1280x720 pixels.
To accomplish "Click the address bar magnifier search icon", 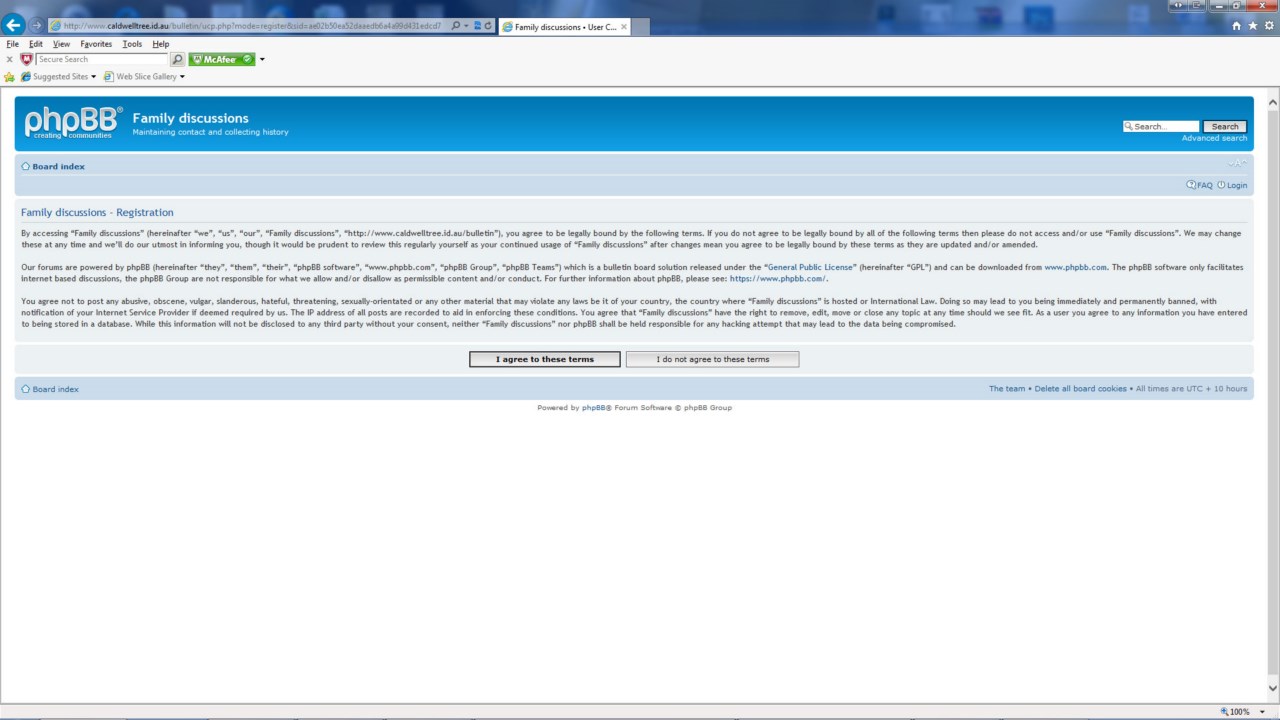I will click(x=456, y=26).
